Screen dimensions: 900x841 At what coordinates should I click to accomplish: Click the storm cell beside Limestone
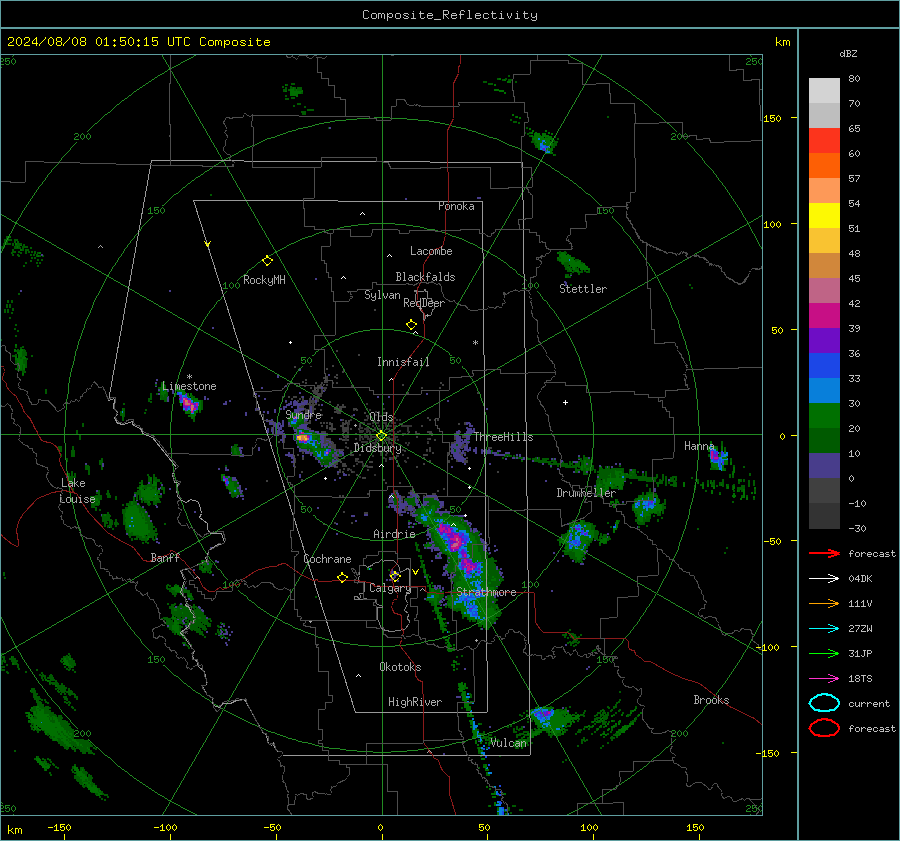[188, 405]
